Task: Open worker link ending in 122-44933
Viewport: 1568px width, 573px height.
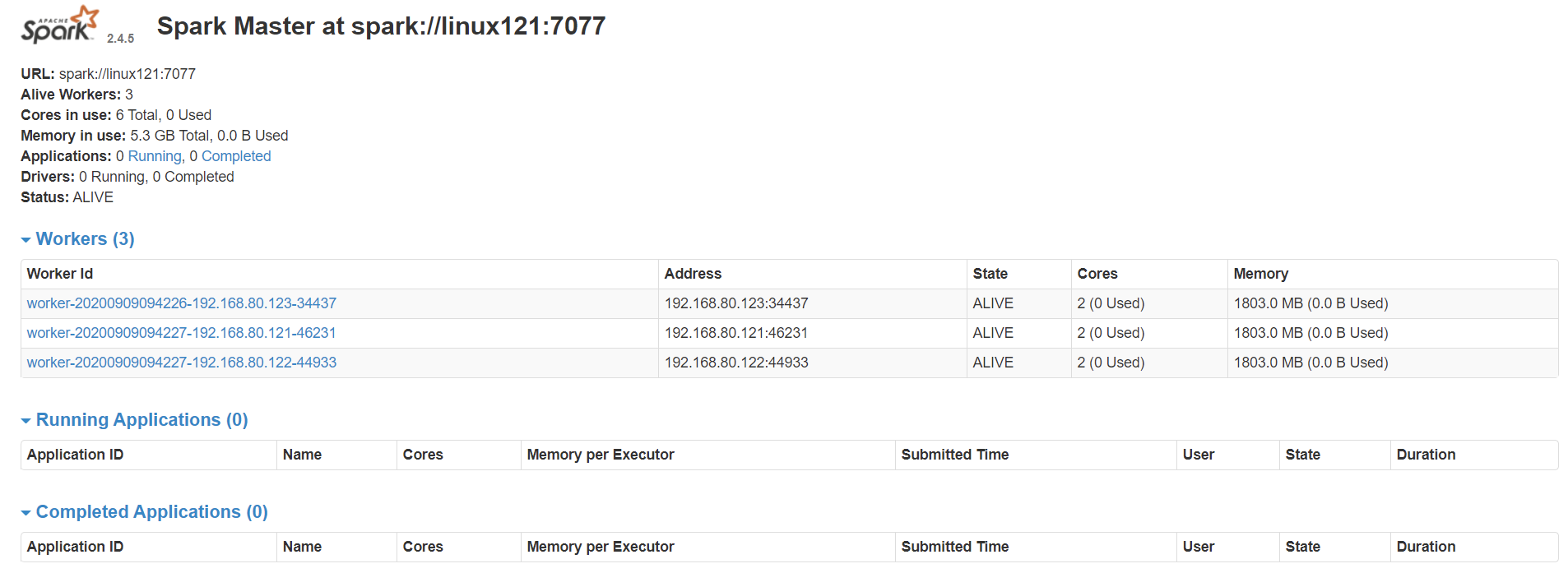Action: (181, 363)
